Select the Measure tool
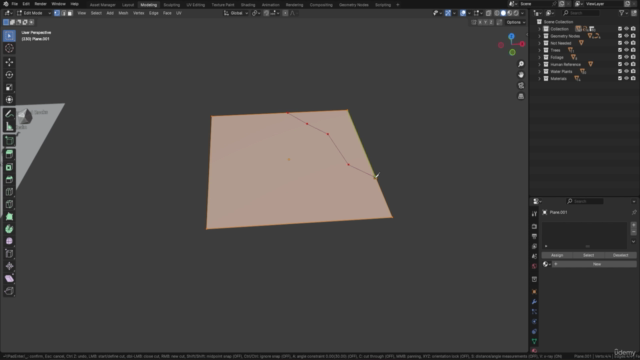This screenshot has height=360, width=640. point(9,126)
